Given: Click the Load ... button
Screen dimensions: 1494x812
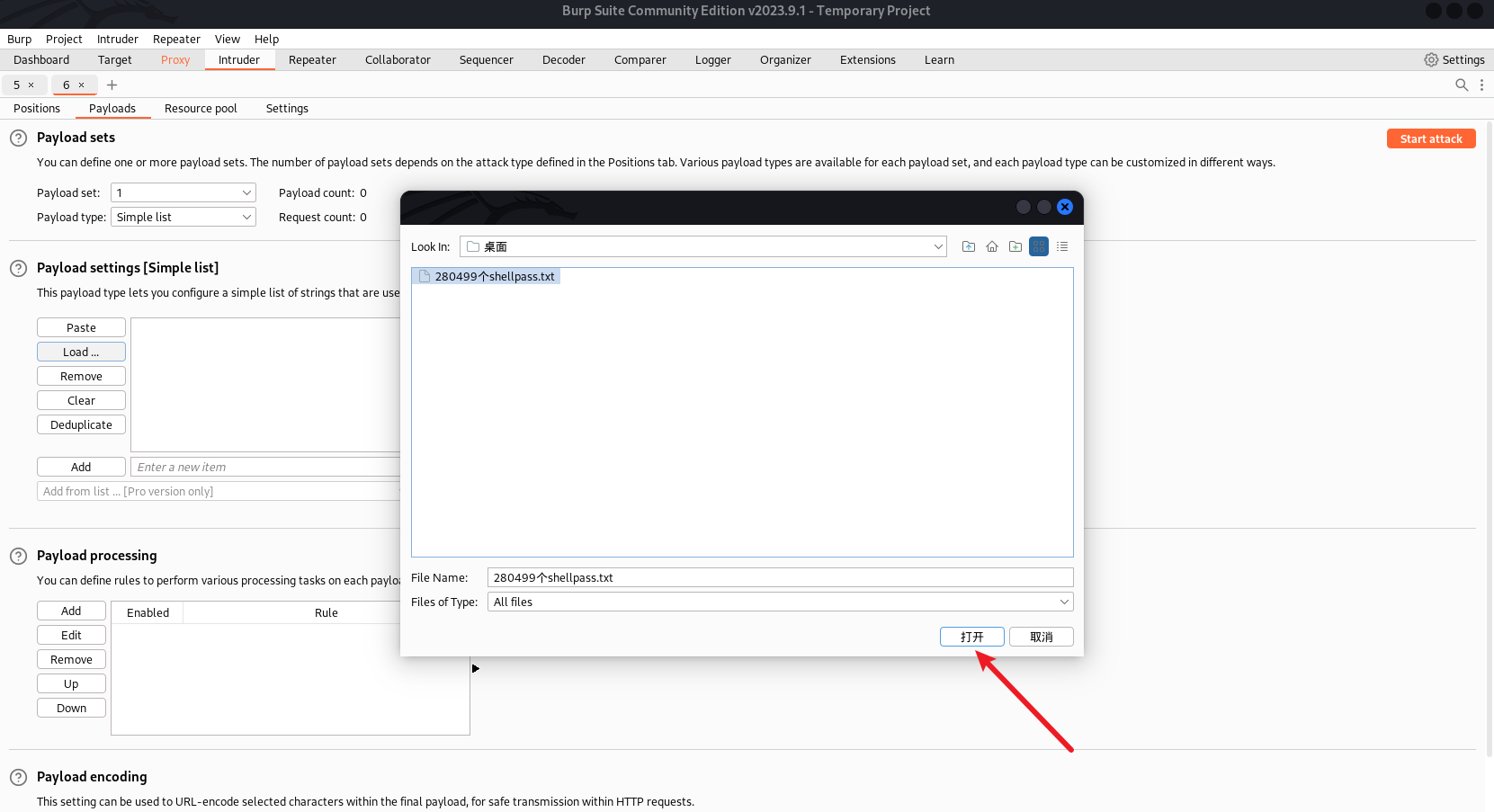Looking at the screenshot, I should [81, 352].
